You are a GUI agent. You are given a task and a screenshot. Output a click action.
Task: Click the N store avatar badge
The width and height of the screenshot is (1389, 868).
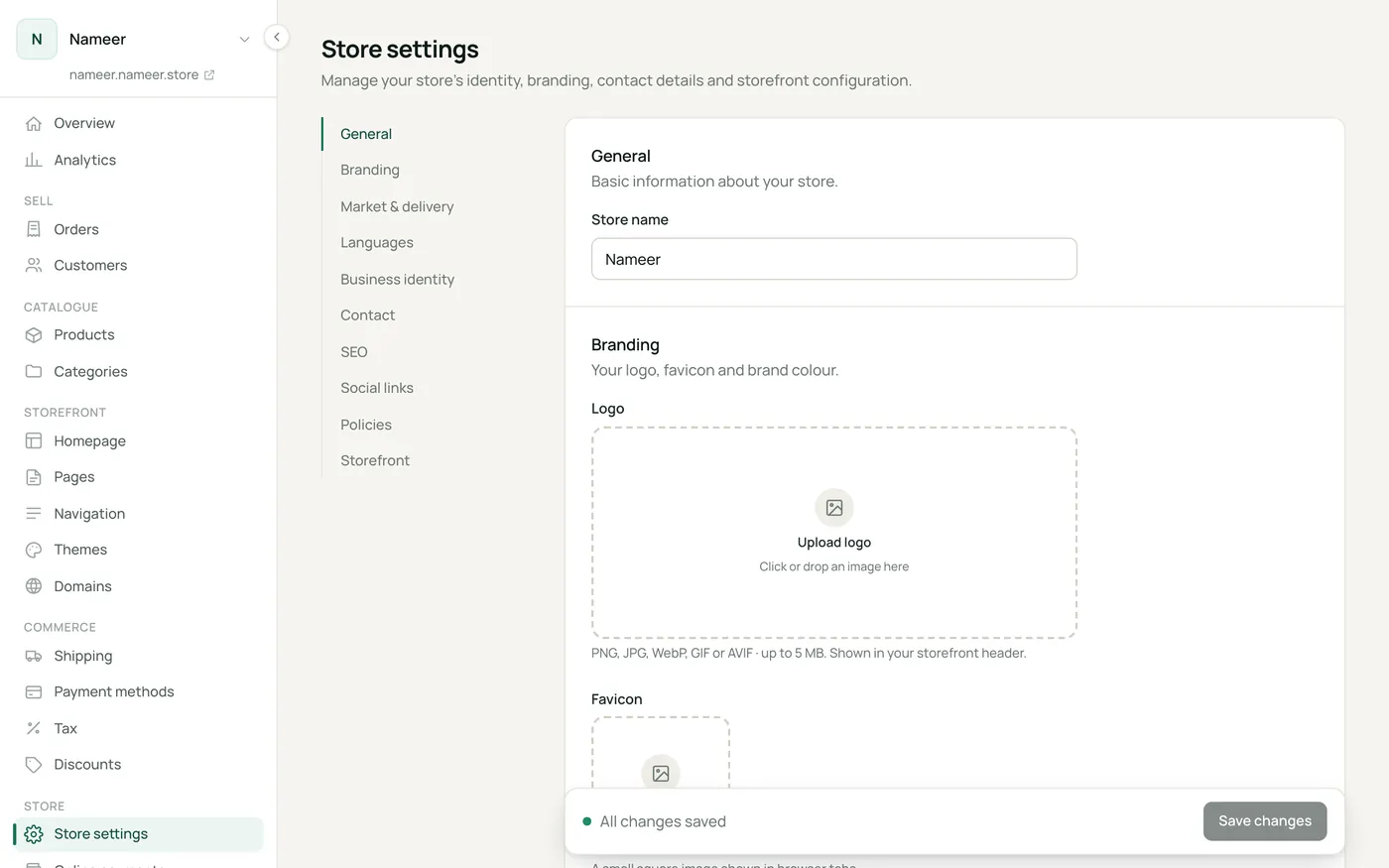click(x=37, y=40)
